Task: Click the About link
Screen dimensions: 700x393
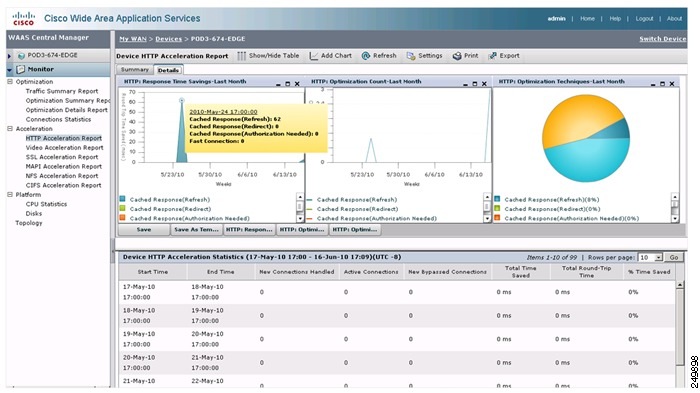Action: click(x=675, y=19)
